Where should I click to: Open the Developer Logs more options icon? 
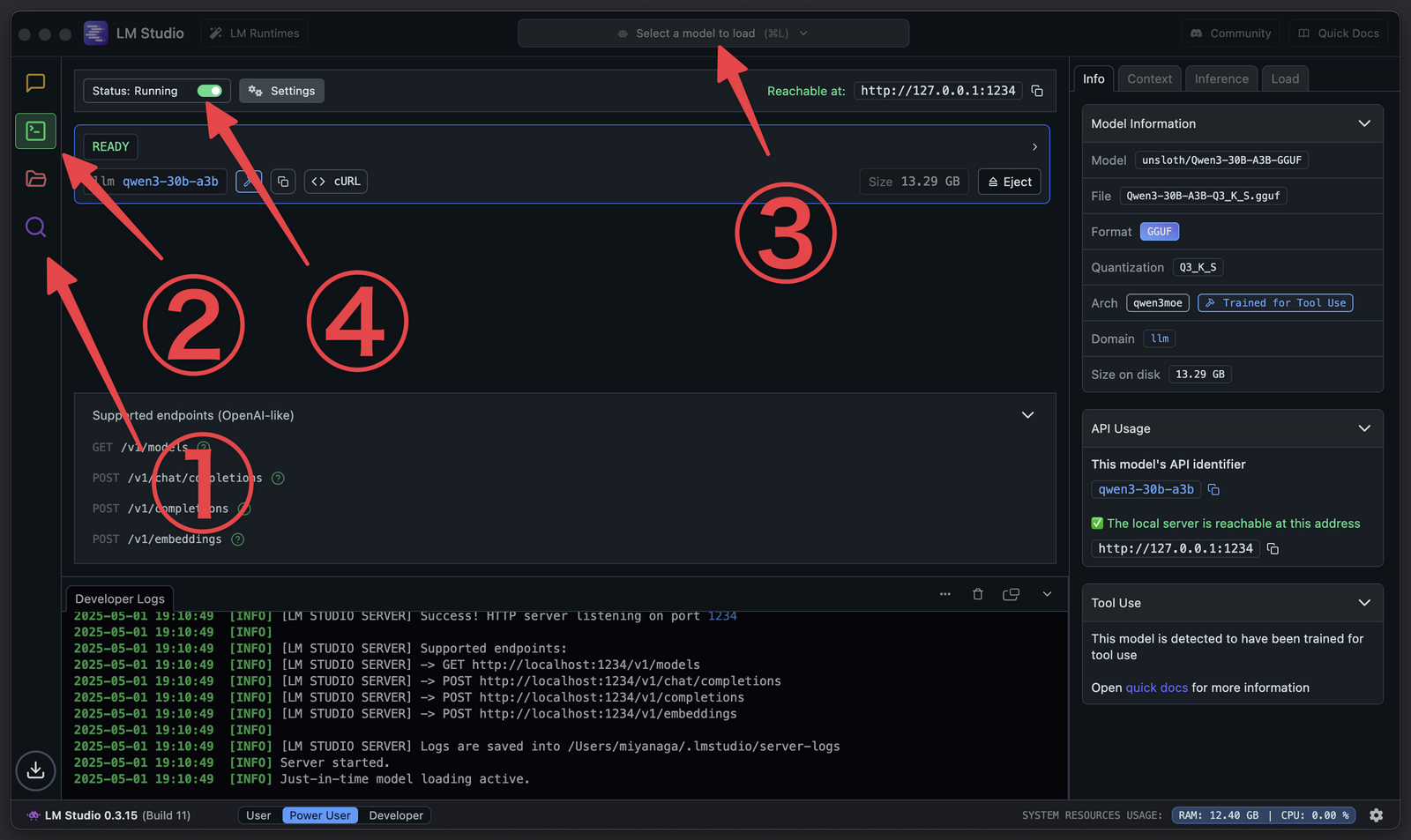point(944,594)
